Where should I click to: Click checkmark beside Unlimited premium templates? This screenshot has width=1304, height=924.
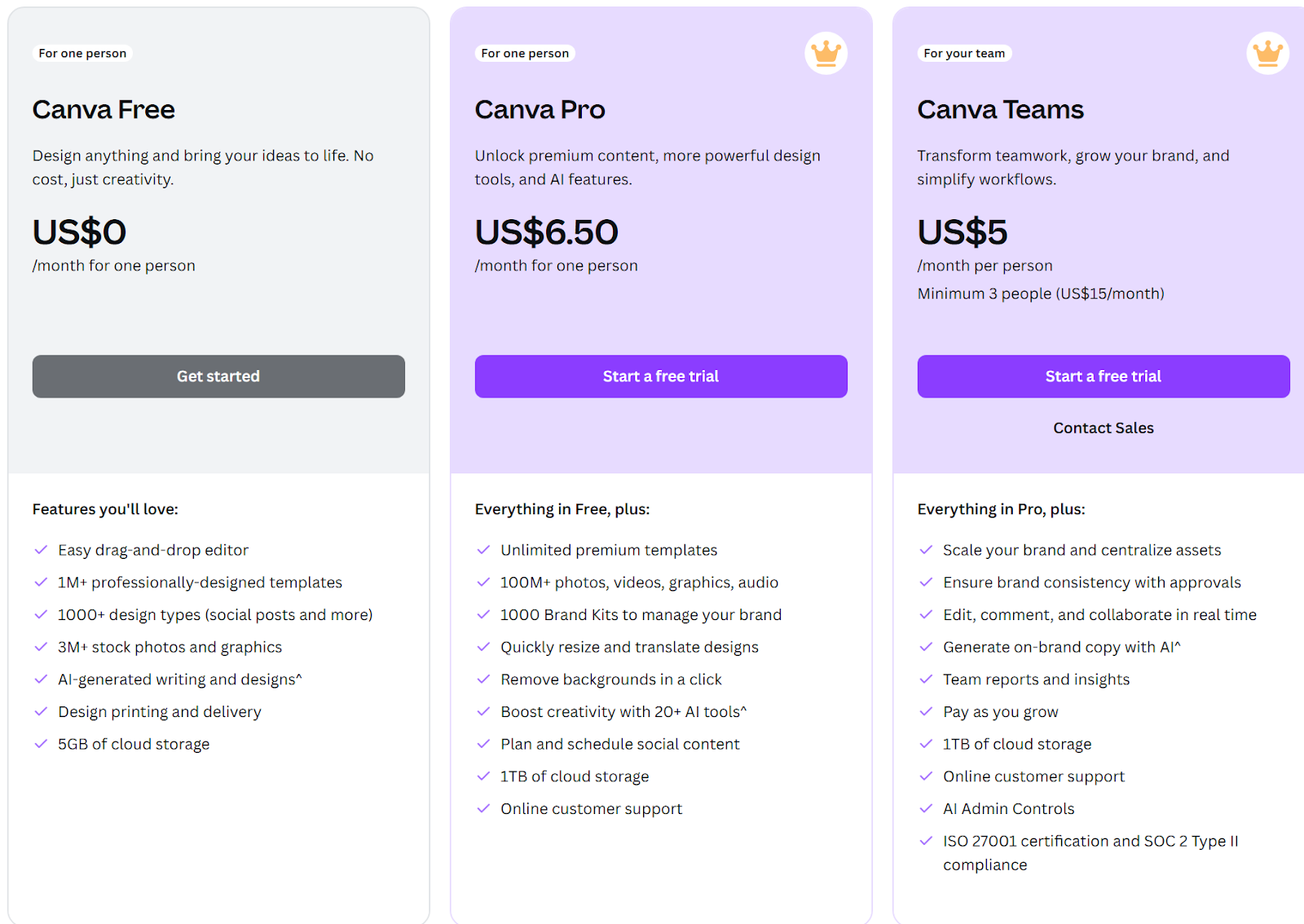[x=483, y=550]
